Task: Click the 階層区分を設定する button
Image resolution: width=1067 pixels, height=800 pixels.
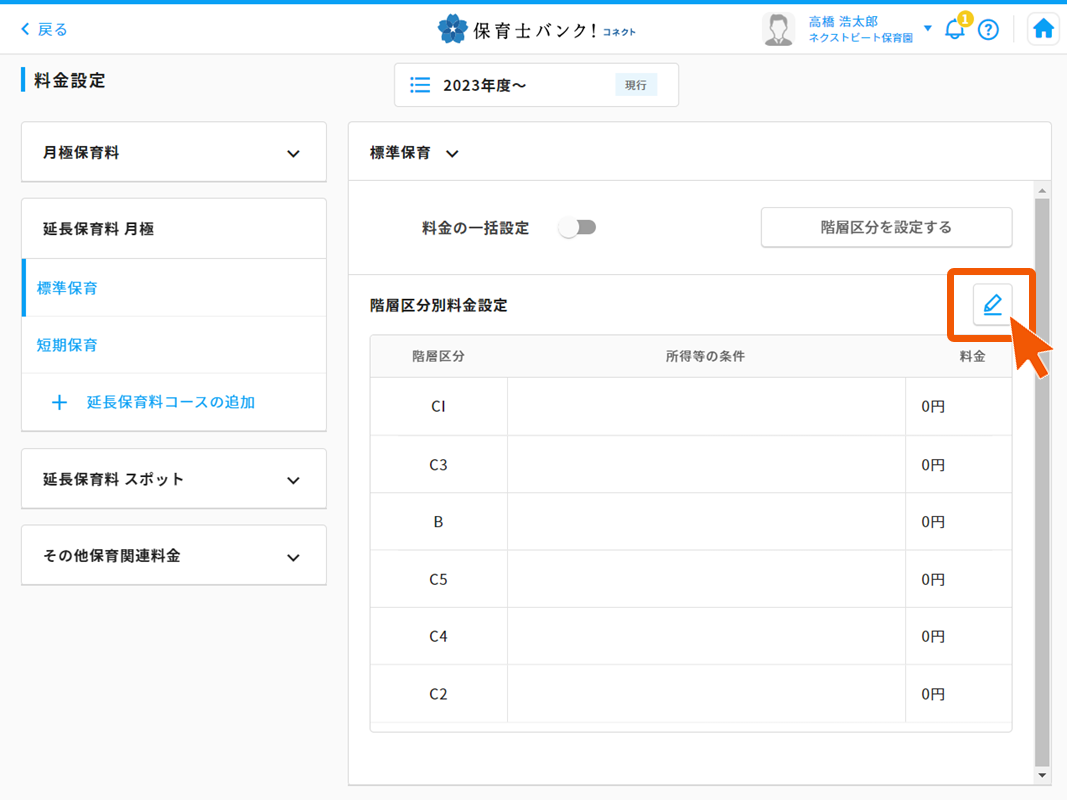Action: pos(886,227)
